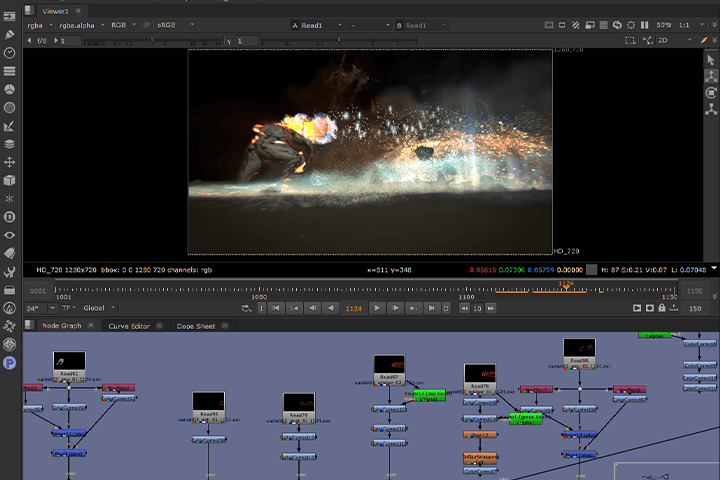Open the Time nodes clock icon

coord(9,53)
